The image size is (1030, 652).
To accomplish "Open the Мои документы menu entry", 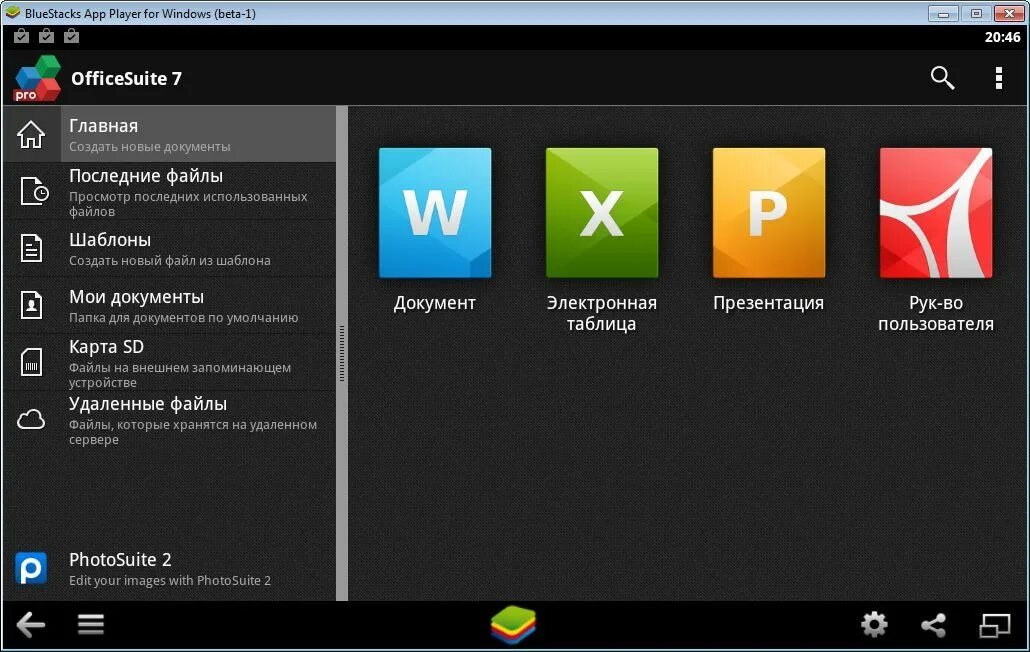I will [169, 305].
